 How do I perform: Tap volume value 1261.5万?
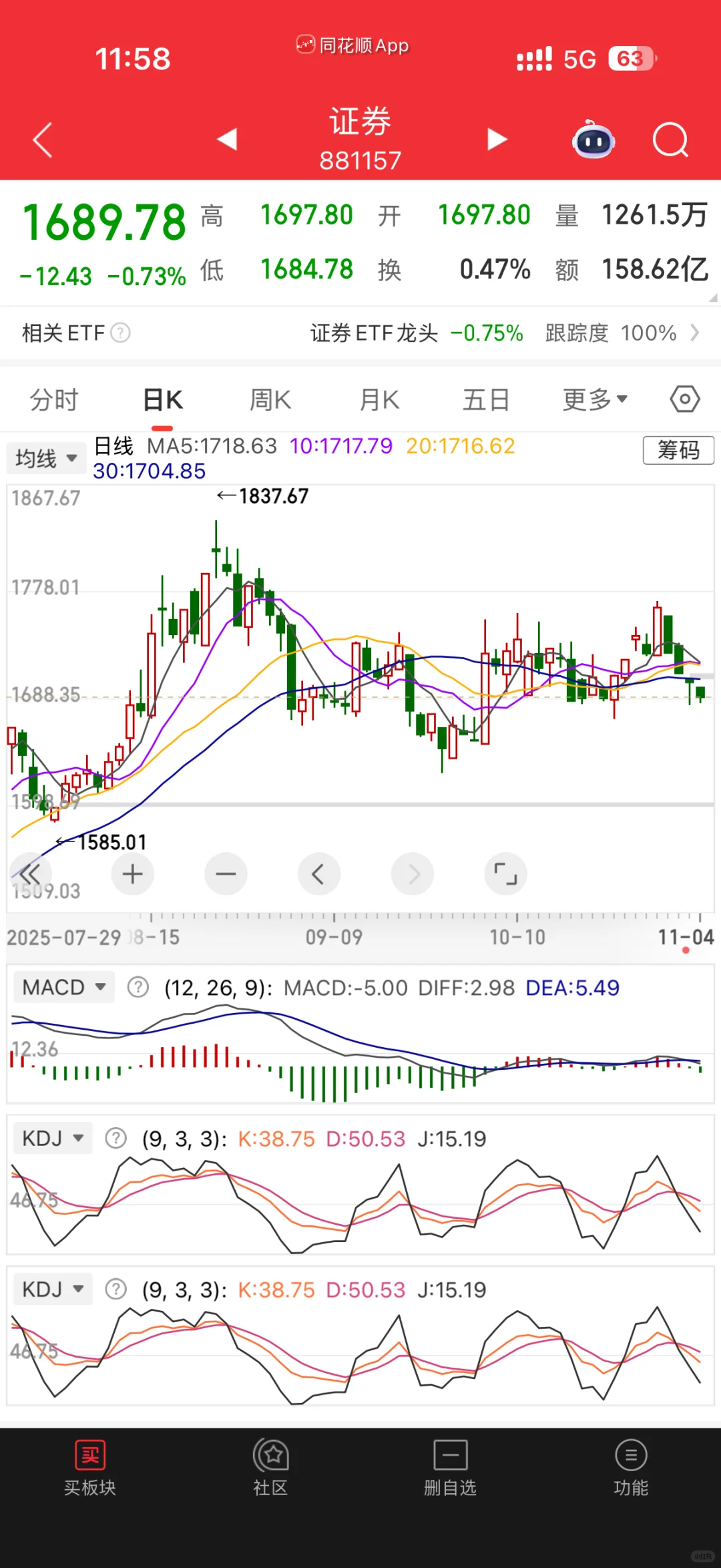(655, 215)
